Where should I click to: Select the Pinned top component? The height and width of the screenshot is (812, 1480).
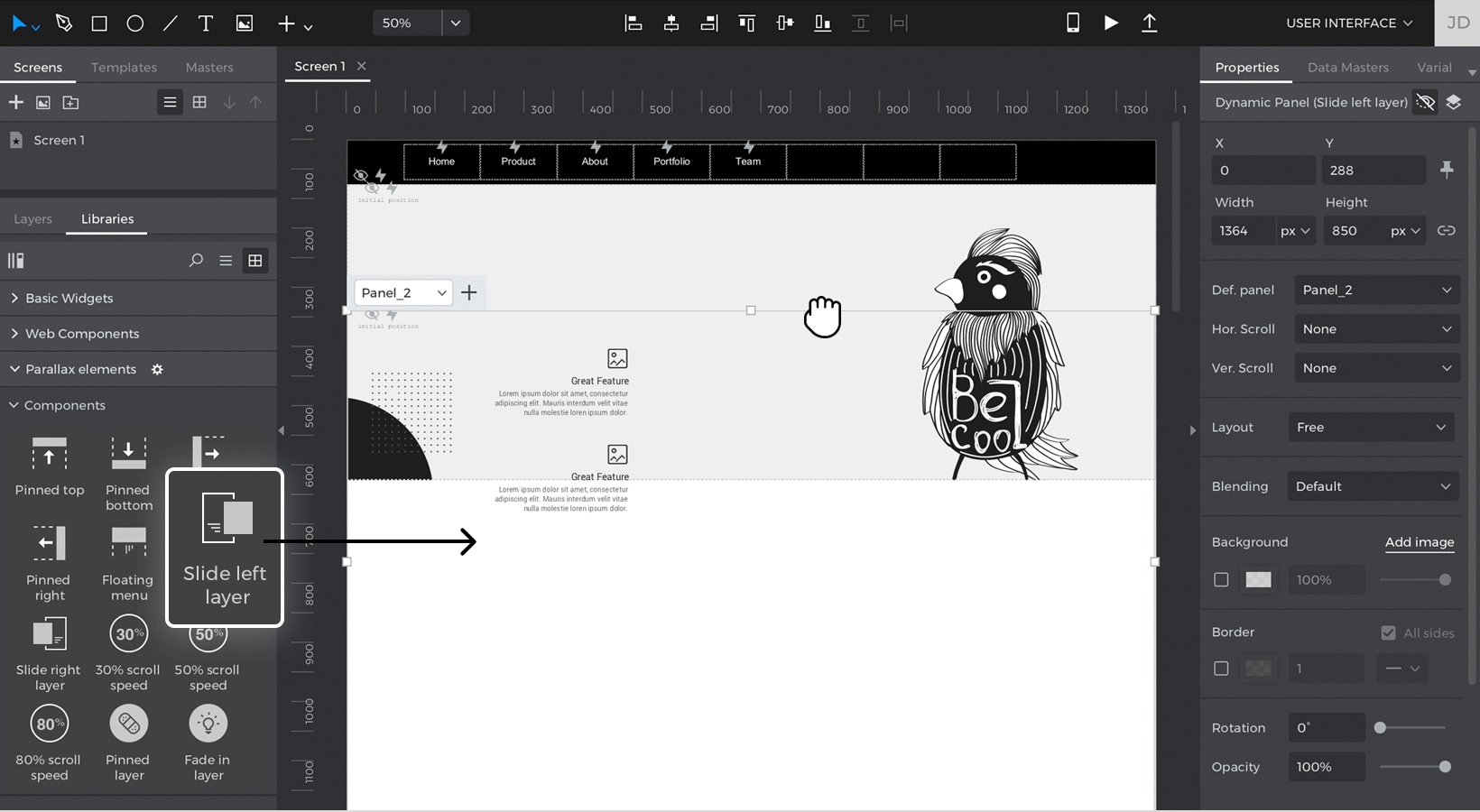tap(50, 466)
